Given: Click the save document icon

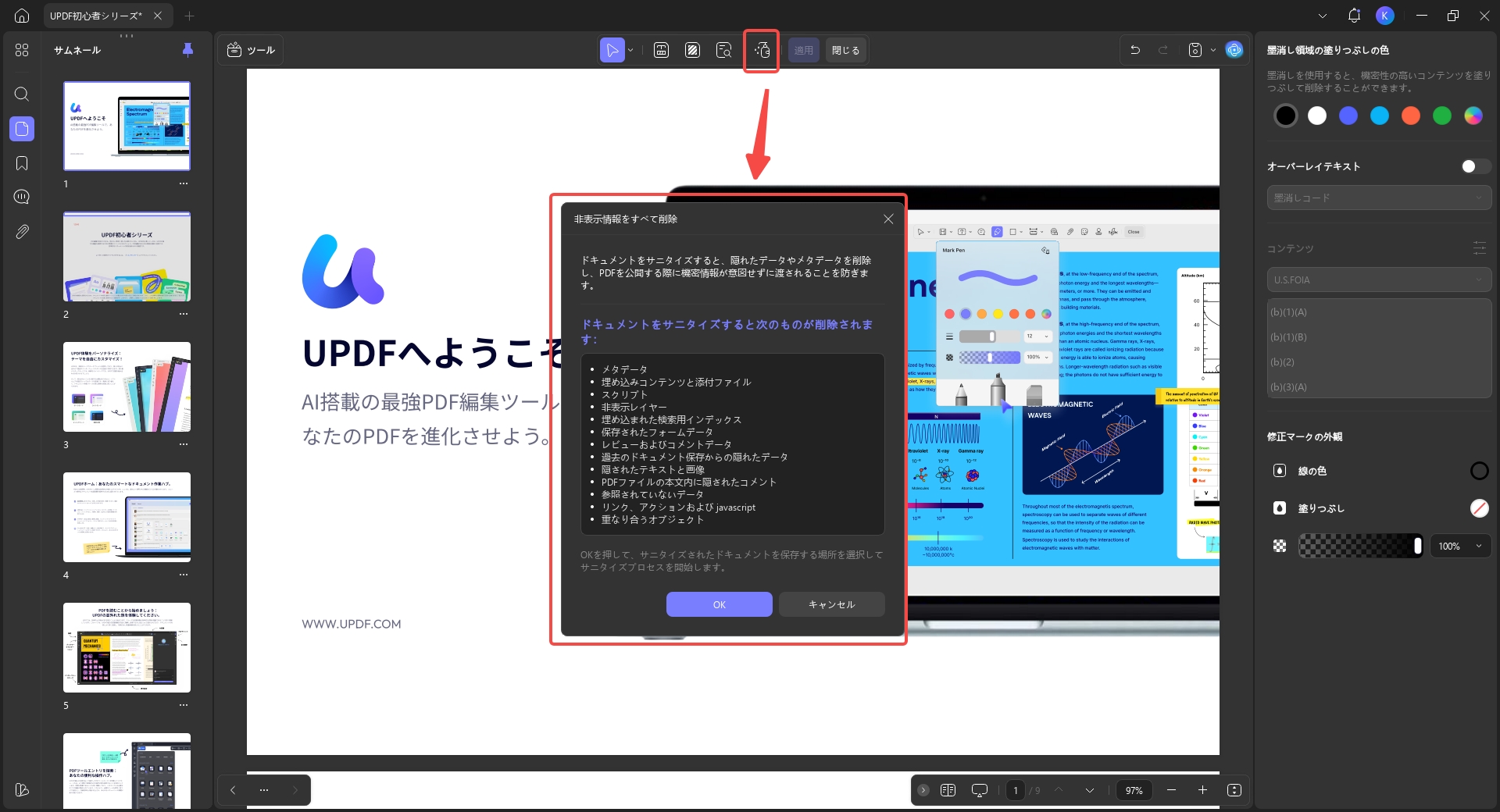Looking at the screenshot, I should pos(1195,50).
